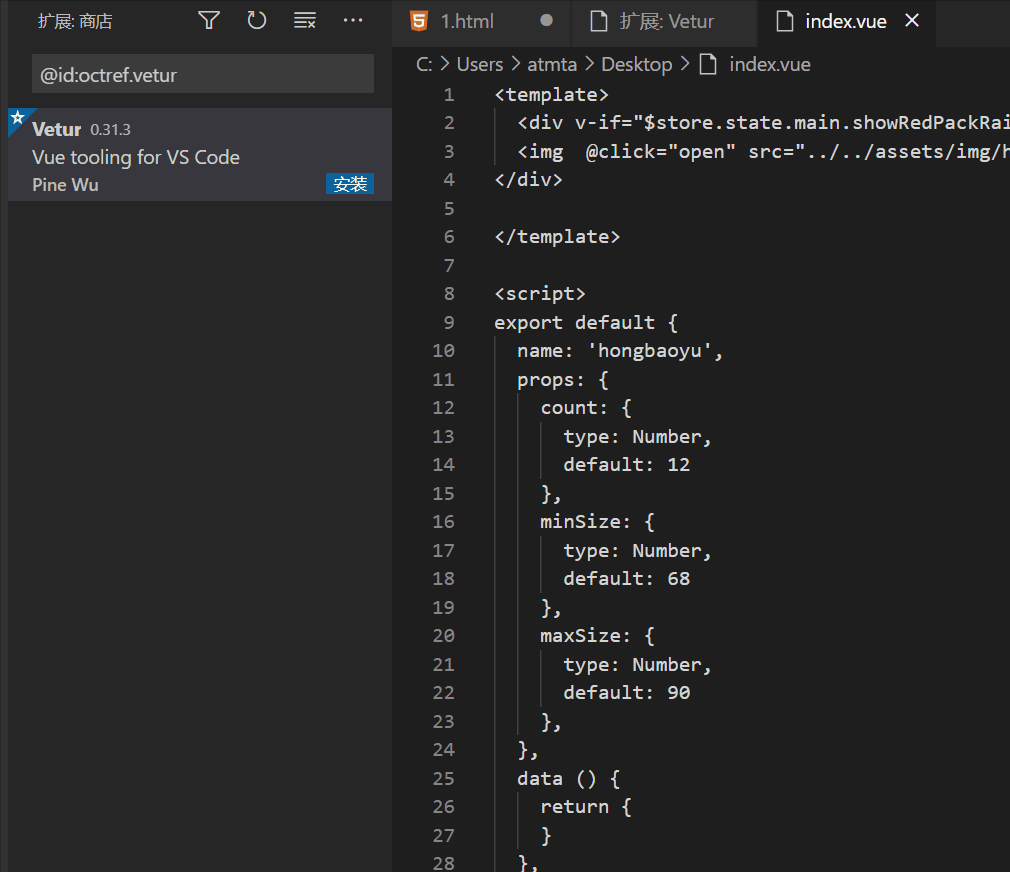Open the Vetur extension entry title
Image resolution: width=1010 pixels, height=872 pixels.
tap(57, 129)
